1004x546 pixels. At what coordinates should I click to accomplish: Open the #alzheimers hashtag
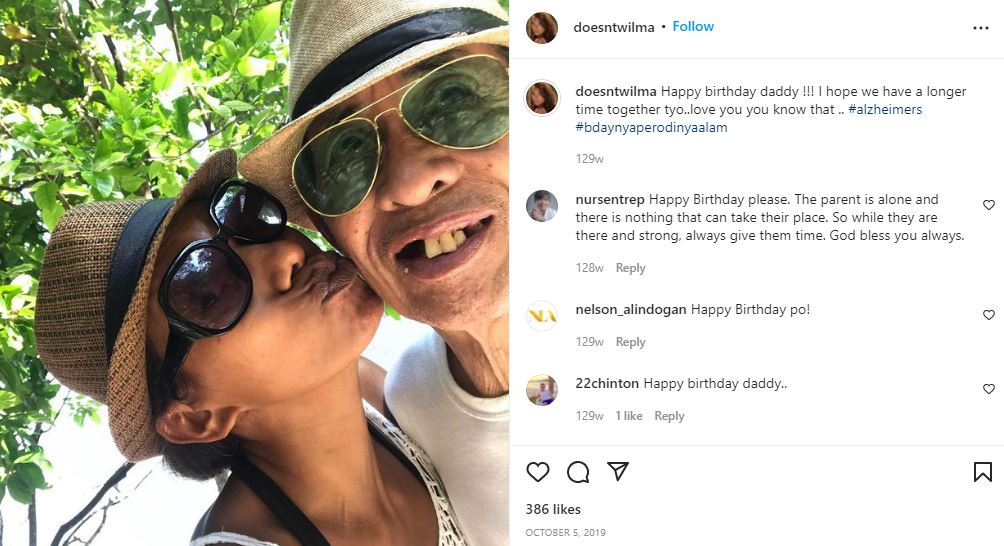coord(885,109)
